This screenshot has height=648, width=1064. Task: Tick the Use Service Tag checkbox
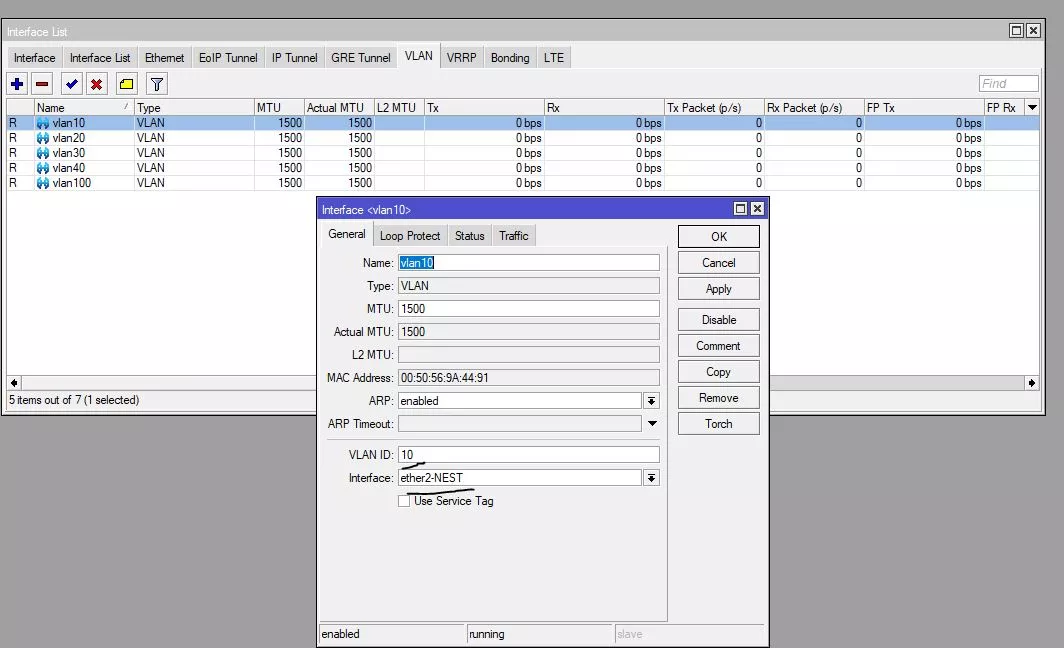(404, 501)
